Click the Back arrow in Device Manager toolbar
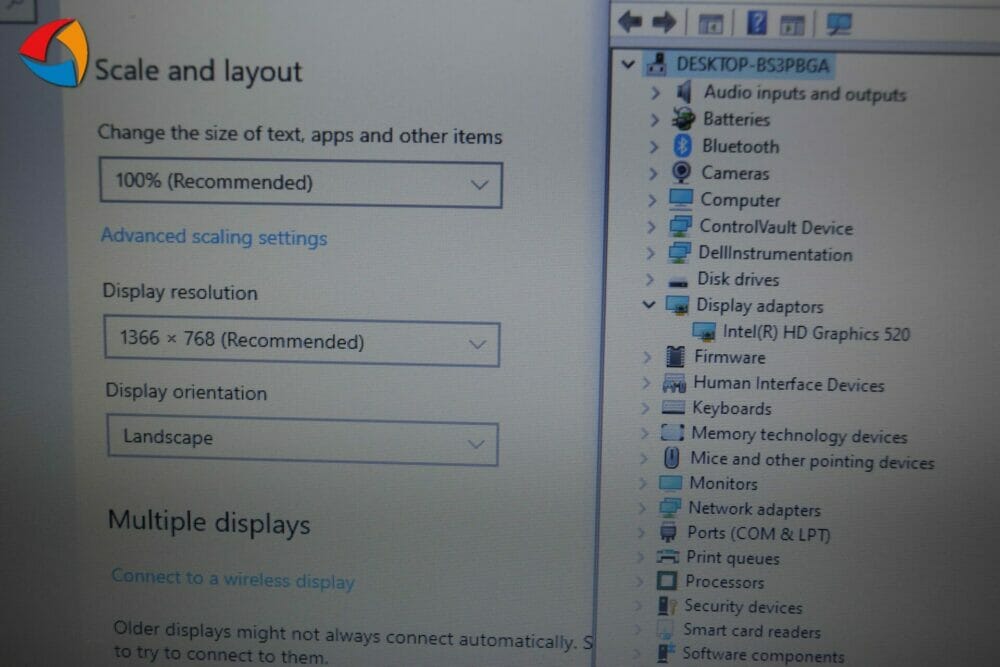Viewport: 1000px width, 667px height. [630, 22]
